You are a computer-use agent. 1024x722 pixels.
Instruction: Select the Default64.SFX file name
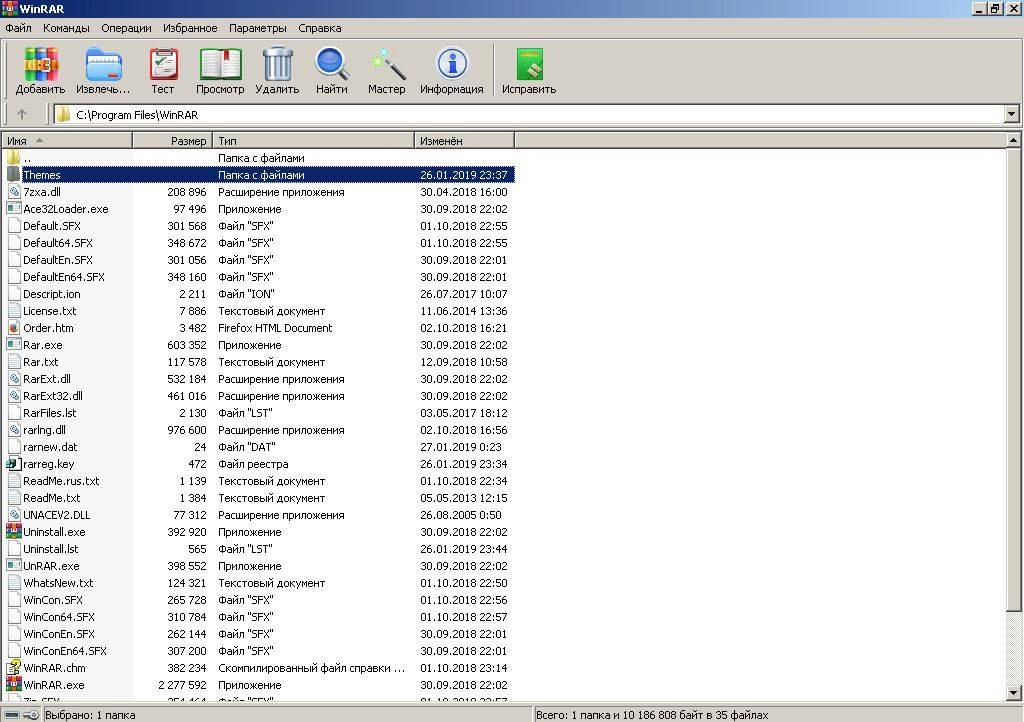[x=57, y=243]
